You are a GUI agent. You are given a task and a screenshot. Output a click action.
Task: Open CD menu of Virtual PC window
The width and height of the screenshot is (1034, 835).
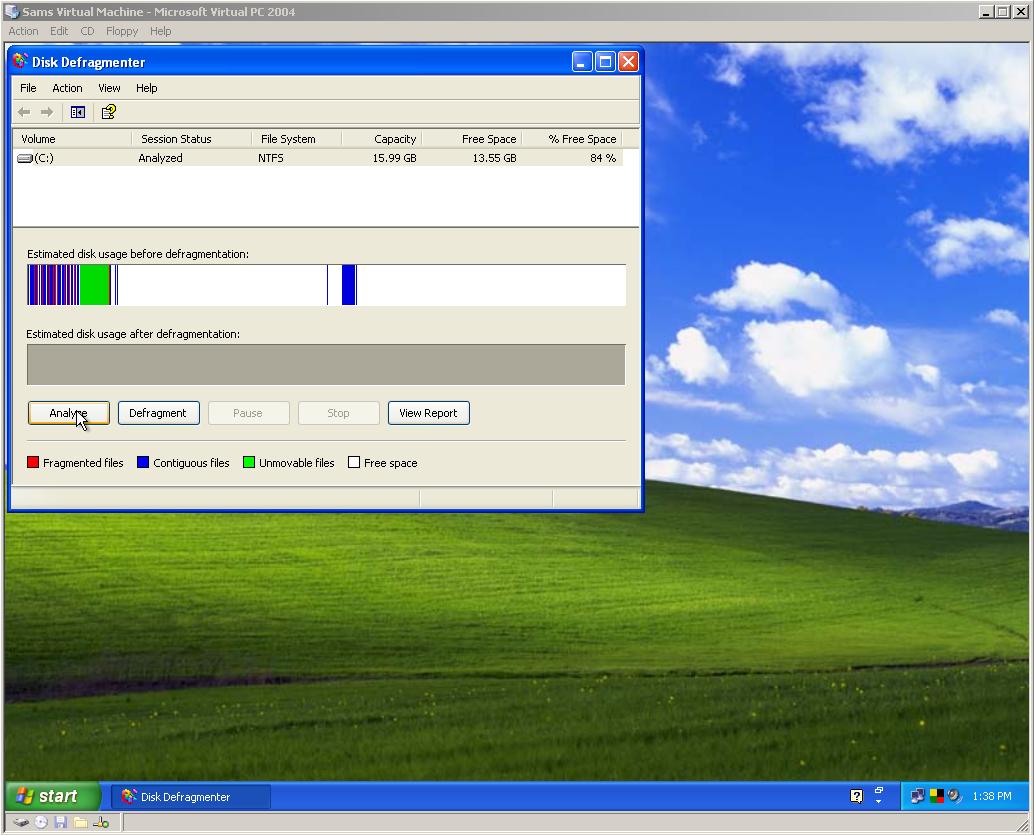coord(87,31)
